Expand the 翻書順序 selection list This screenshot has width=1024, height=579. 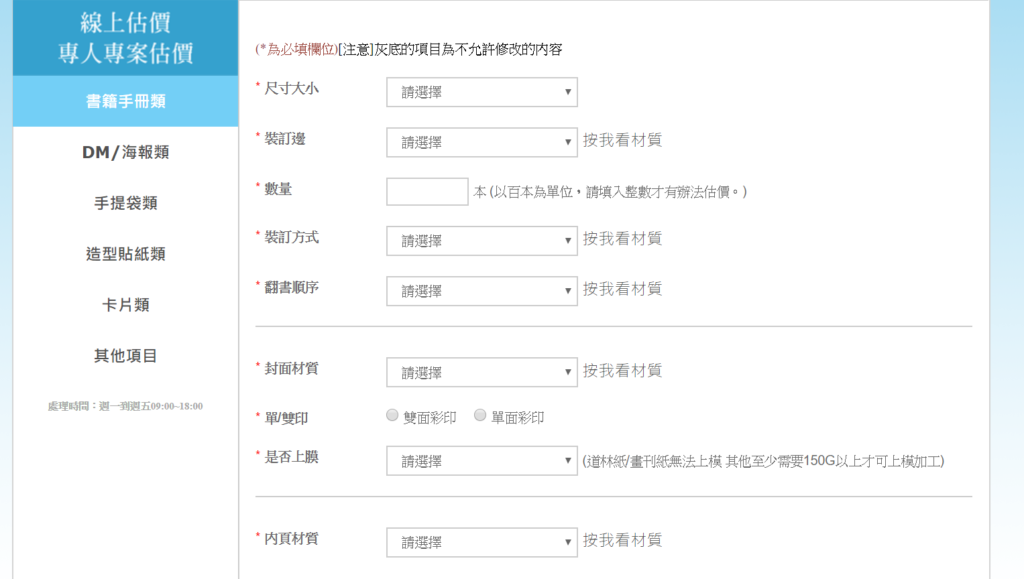tap(481, 290)
